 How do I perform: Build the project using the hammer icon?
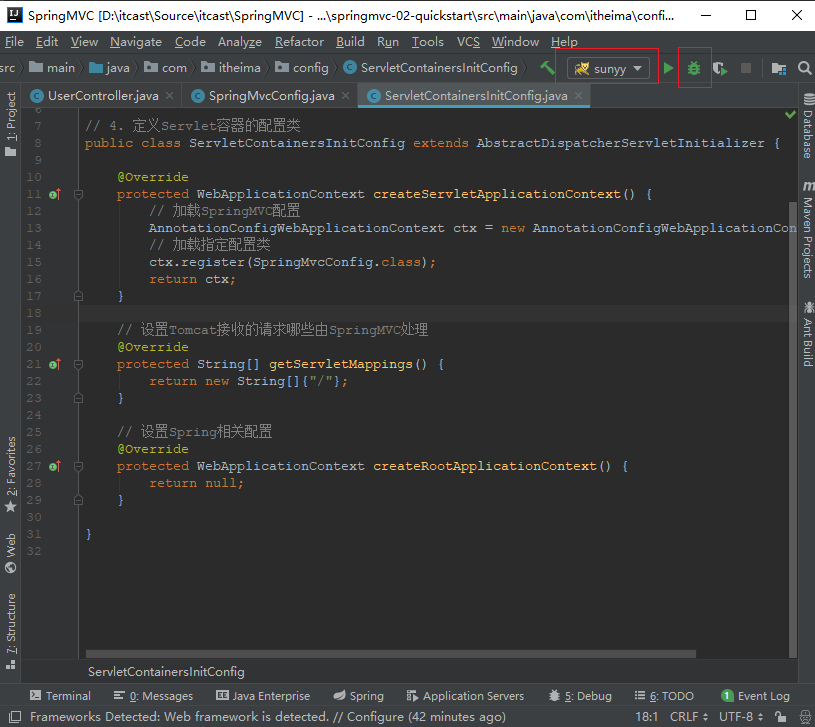[547, 68]
